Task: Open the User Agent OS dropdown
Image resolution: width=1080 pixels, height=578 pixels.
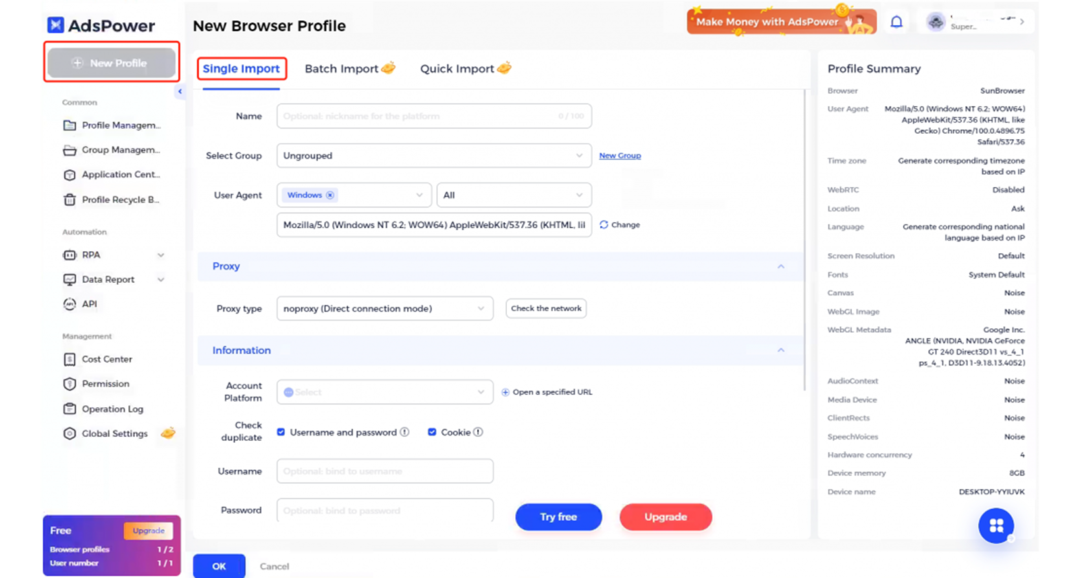Action: 354,195
